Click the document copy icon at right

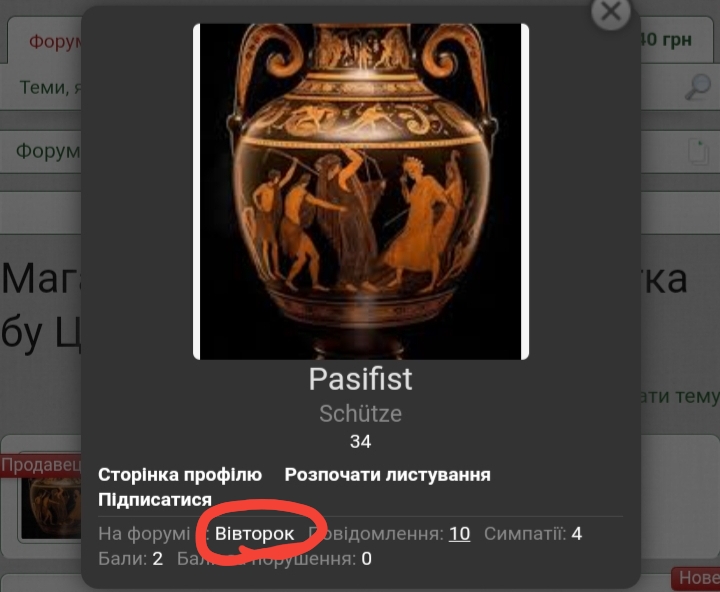tap(699, 152)
